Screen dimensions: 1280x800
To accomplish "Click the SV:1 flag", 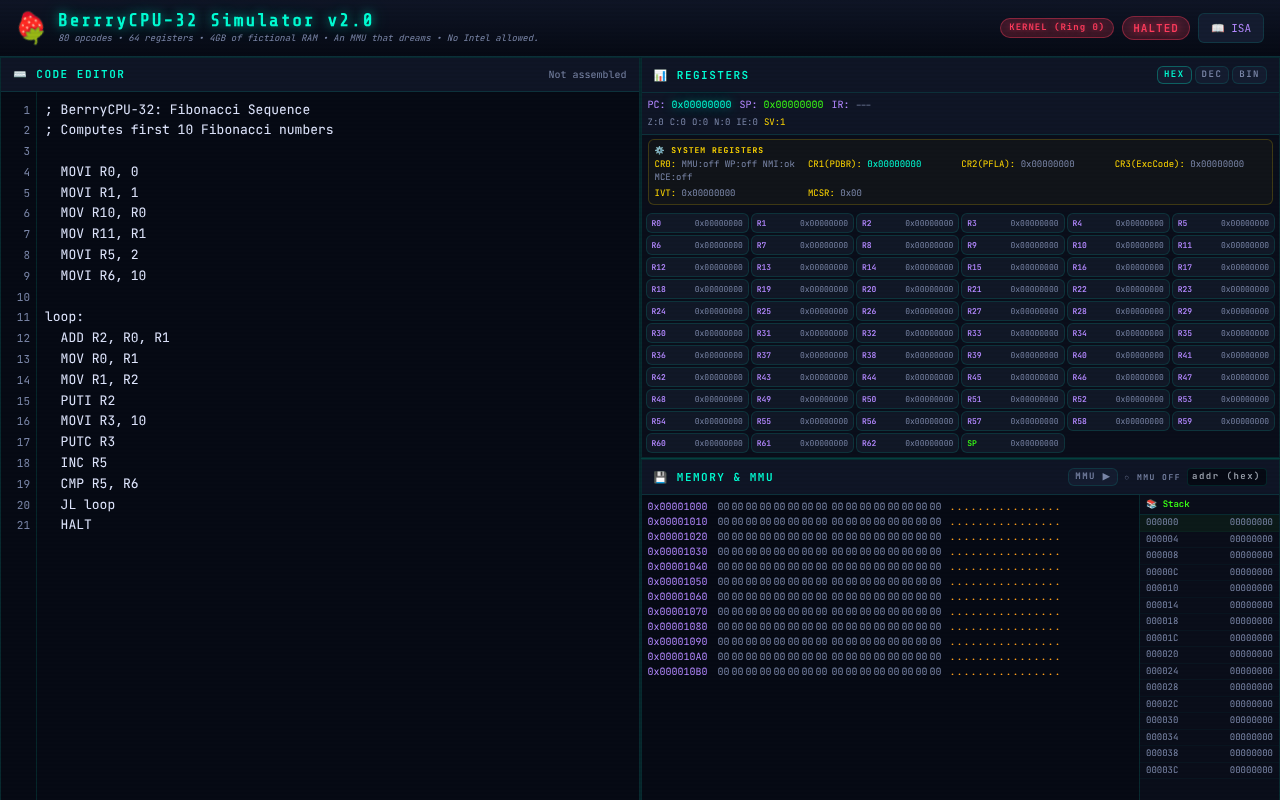I will click(x=775, y=122).
